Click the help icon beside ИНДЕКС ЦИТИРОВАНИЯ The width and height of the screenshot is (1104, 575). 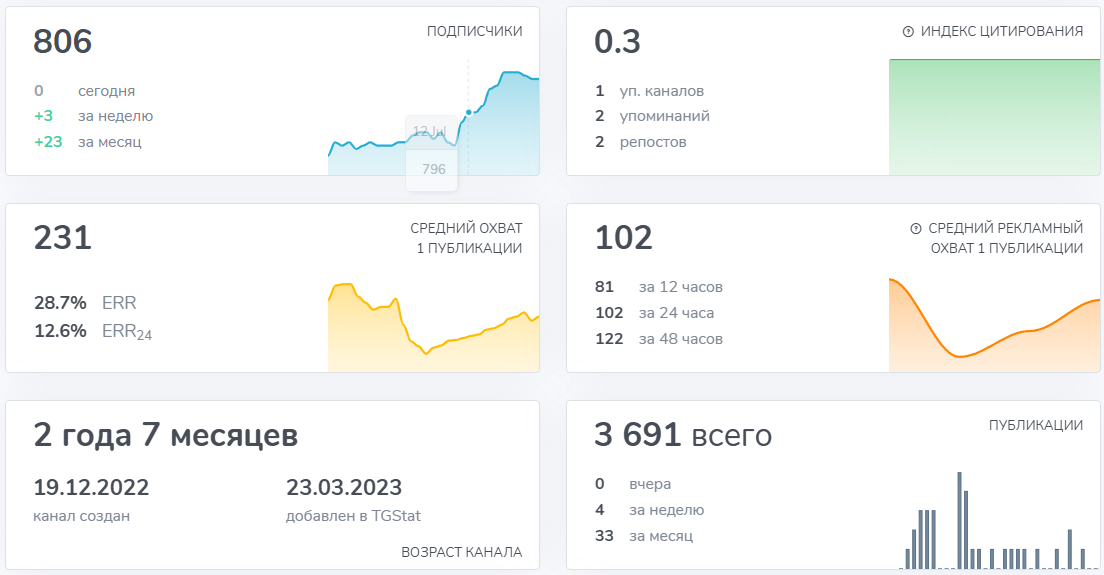pos(908,32)
